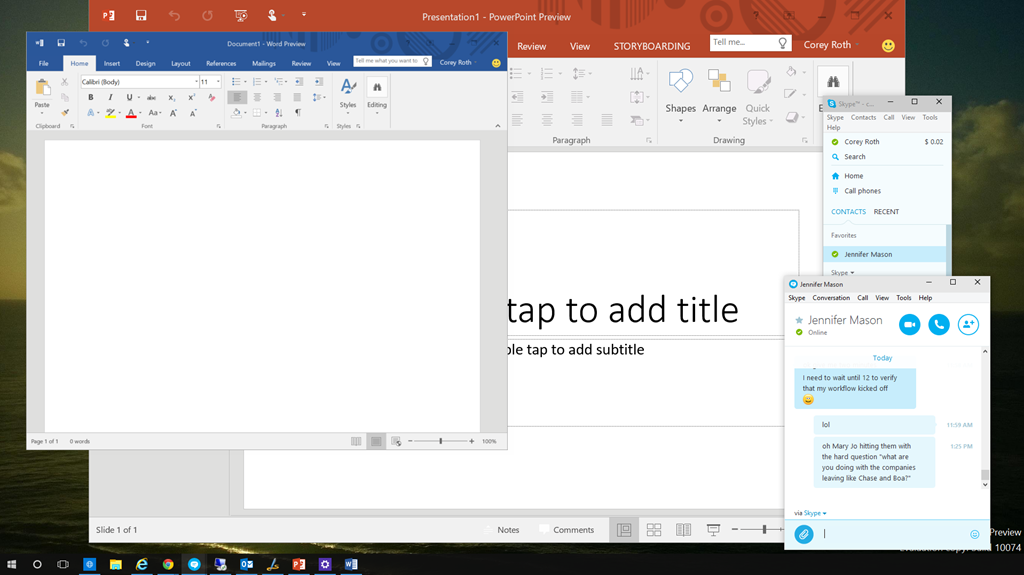Clear all formatting in Word
This screenshot has width=1024, height=575.
point(212,97)
